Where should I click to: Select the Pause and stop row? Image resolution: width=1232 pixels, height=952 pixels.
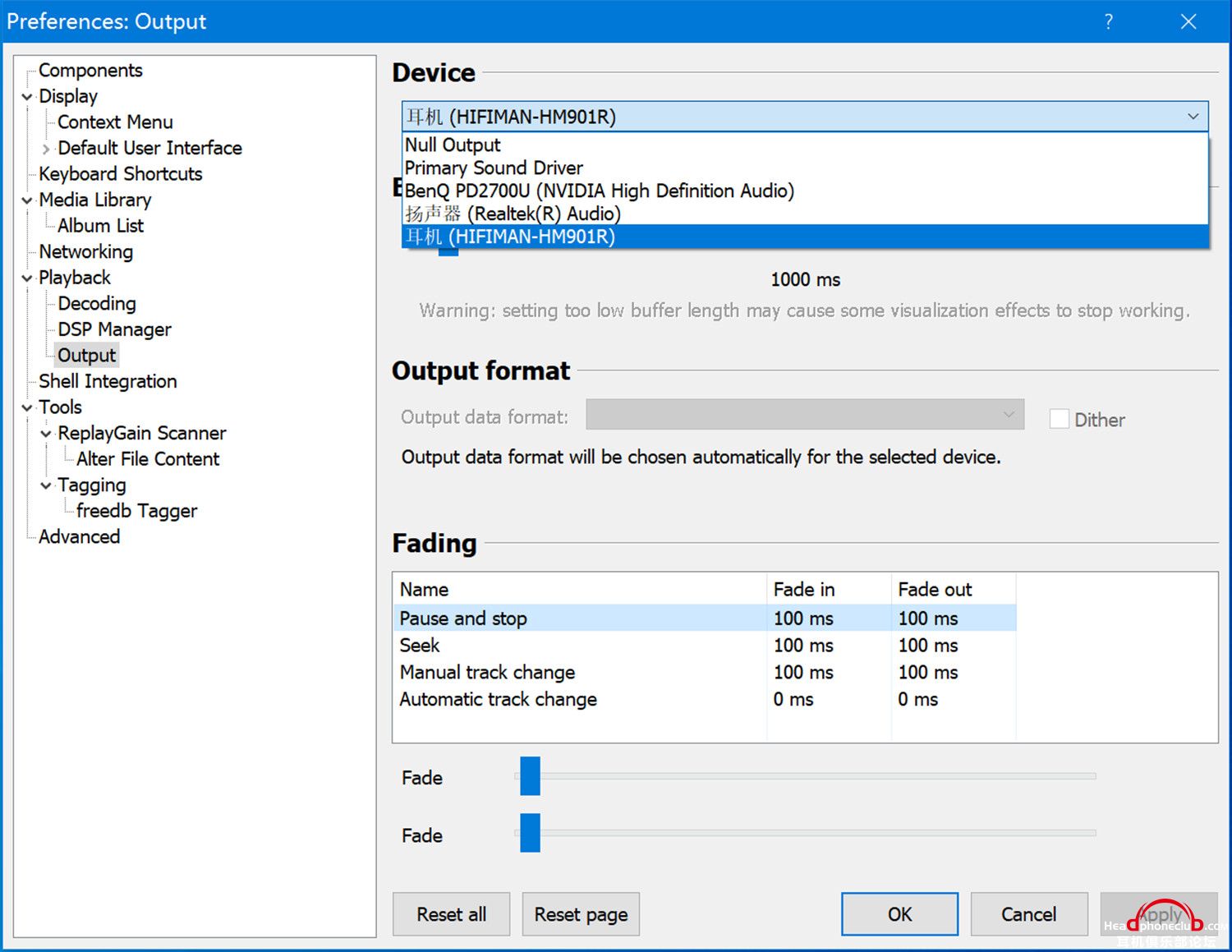(705, 618)
